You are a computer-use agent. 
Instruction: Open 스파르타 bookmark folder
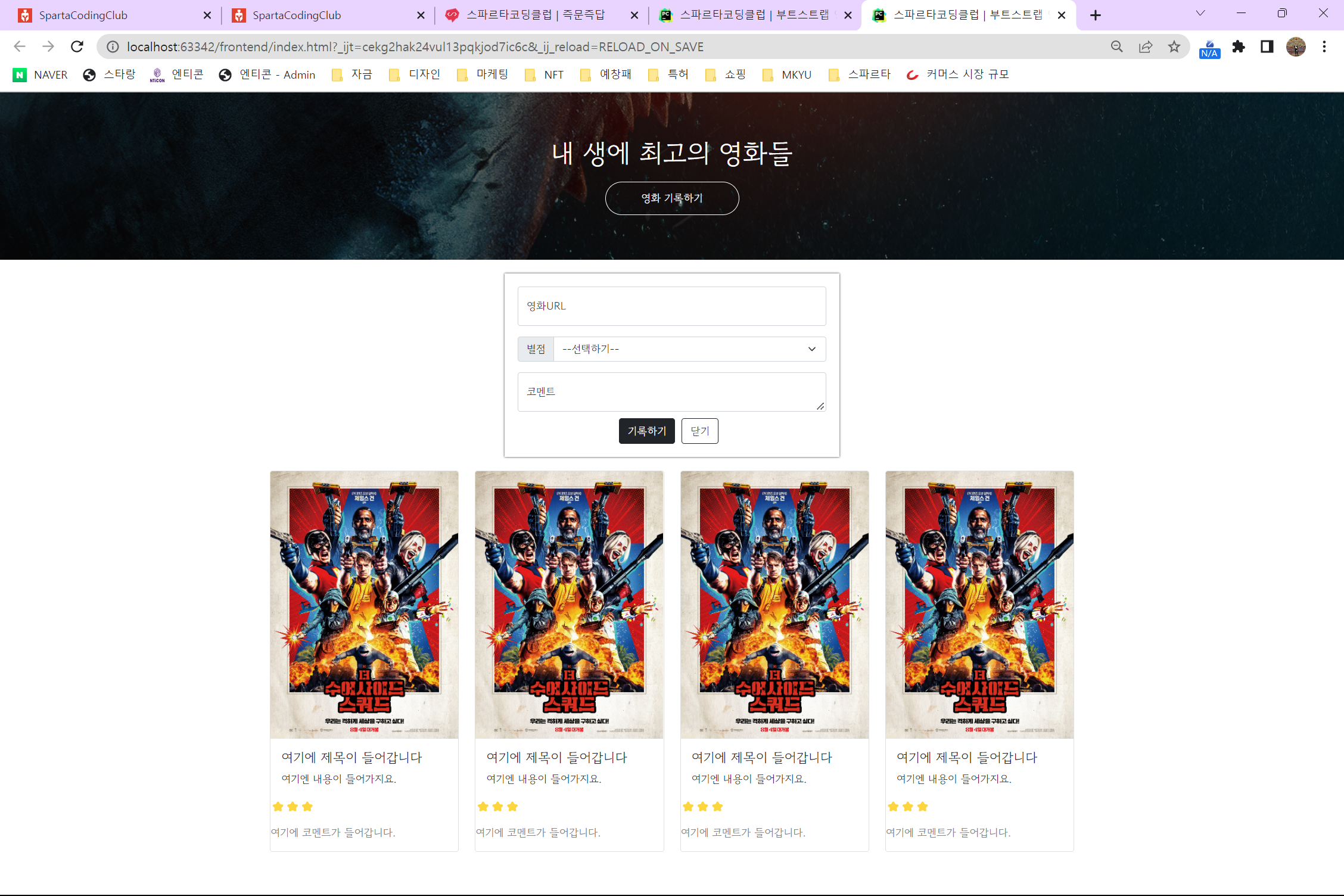coord(860,74)
